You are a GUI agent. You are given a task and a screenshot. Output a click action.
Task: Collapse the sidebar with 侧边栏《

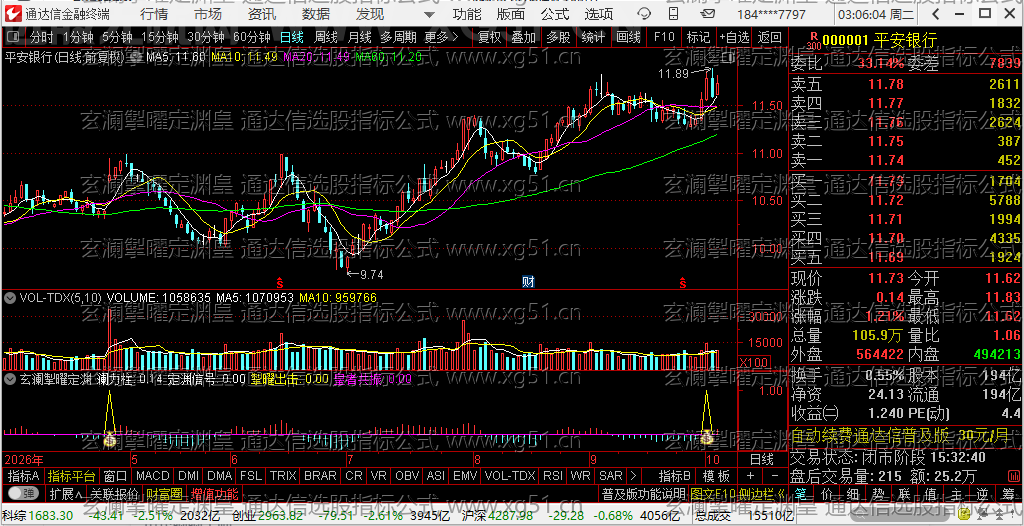(764, 494)
